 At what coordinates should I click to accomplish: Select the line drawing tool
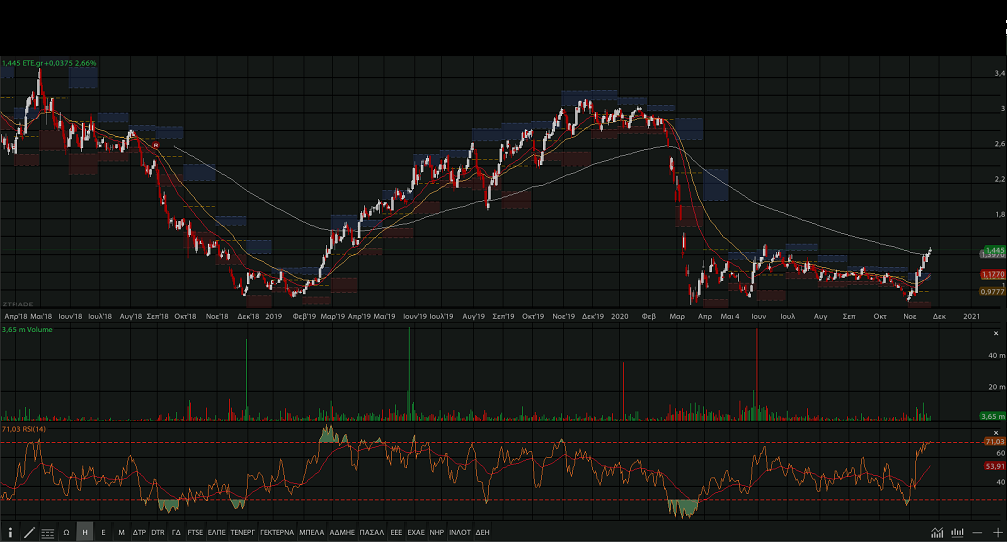(x=29, y=532)
